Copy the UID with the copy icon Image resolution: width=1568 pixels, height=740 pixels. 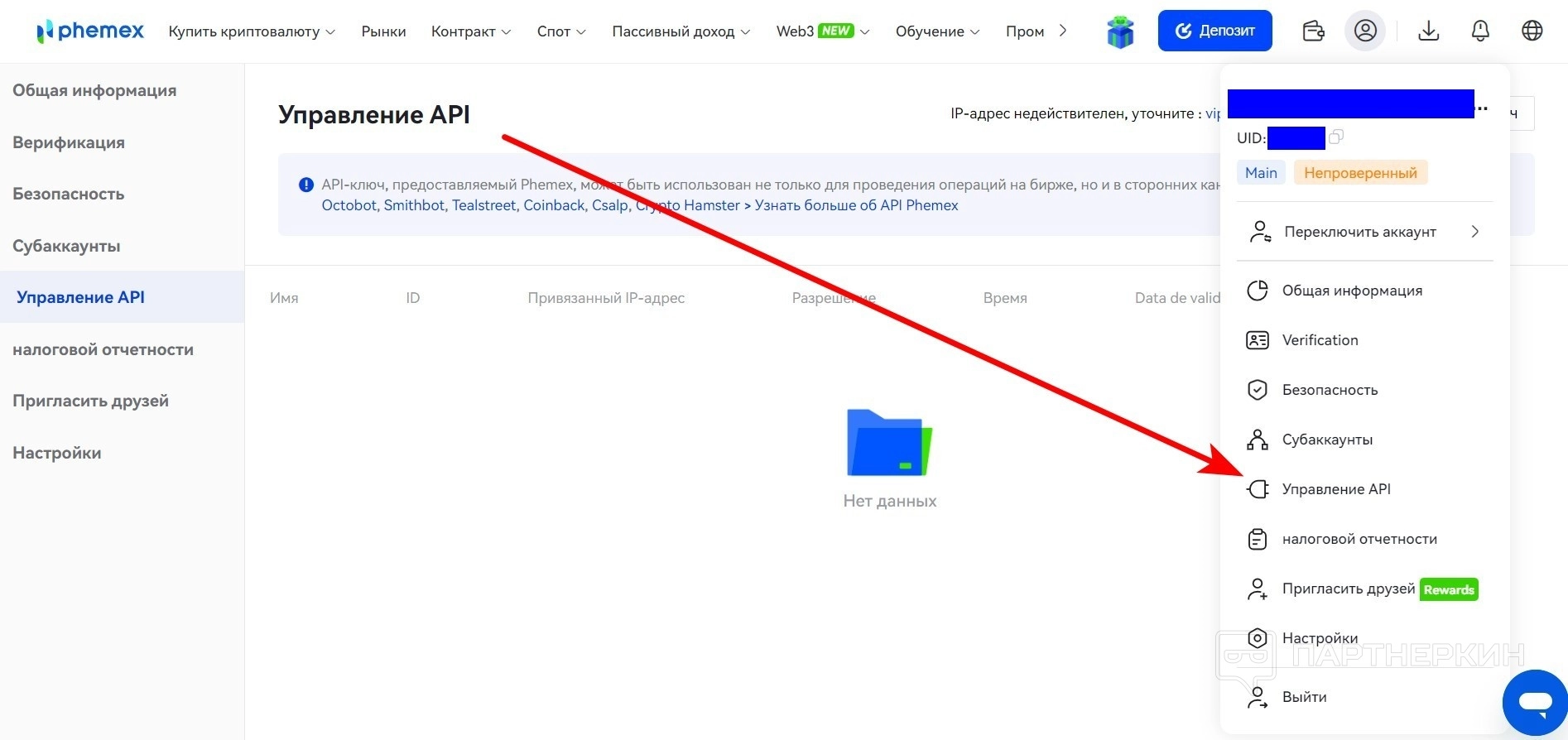coord(1336,137)
